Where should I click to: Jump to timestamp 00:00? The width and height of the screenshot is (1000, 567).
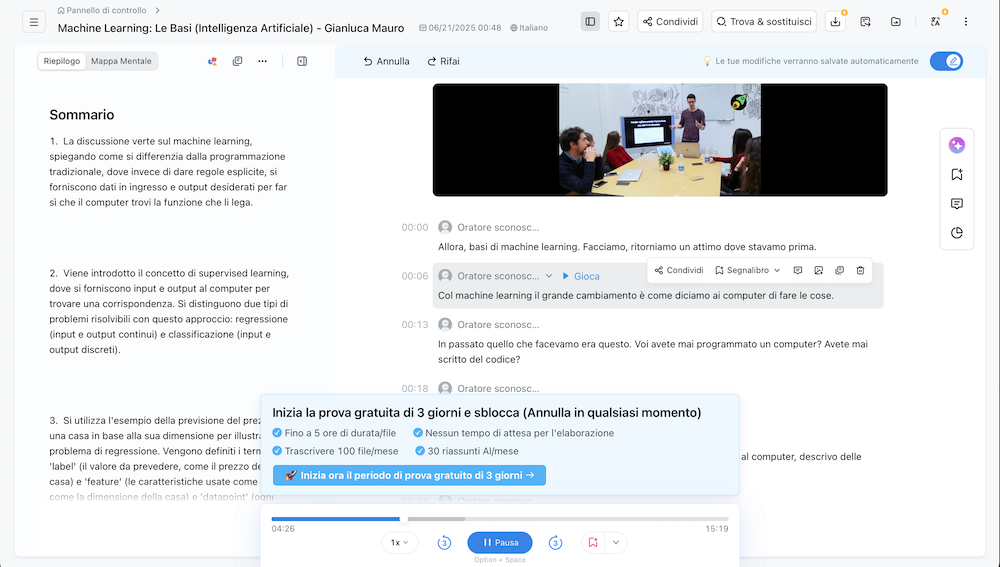[x=415, y=227]
